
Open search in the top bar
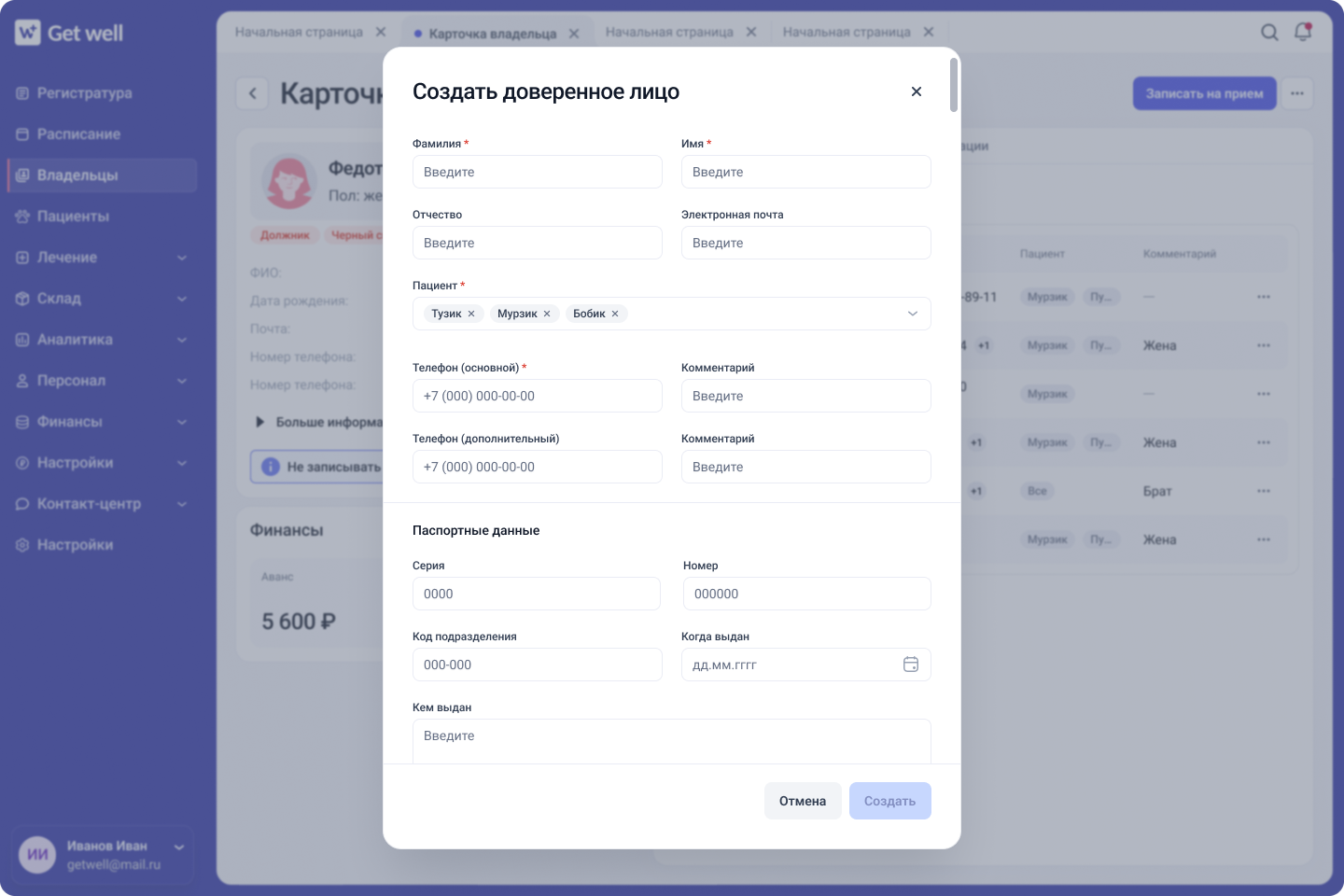pyautogui.click(x=1269, y=33)
